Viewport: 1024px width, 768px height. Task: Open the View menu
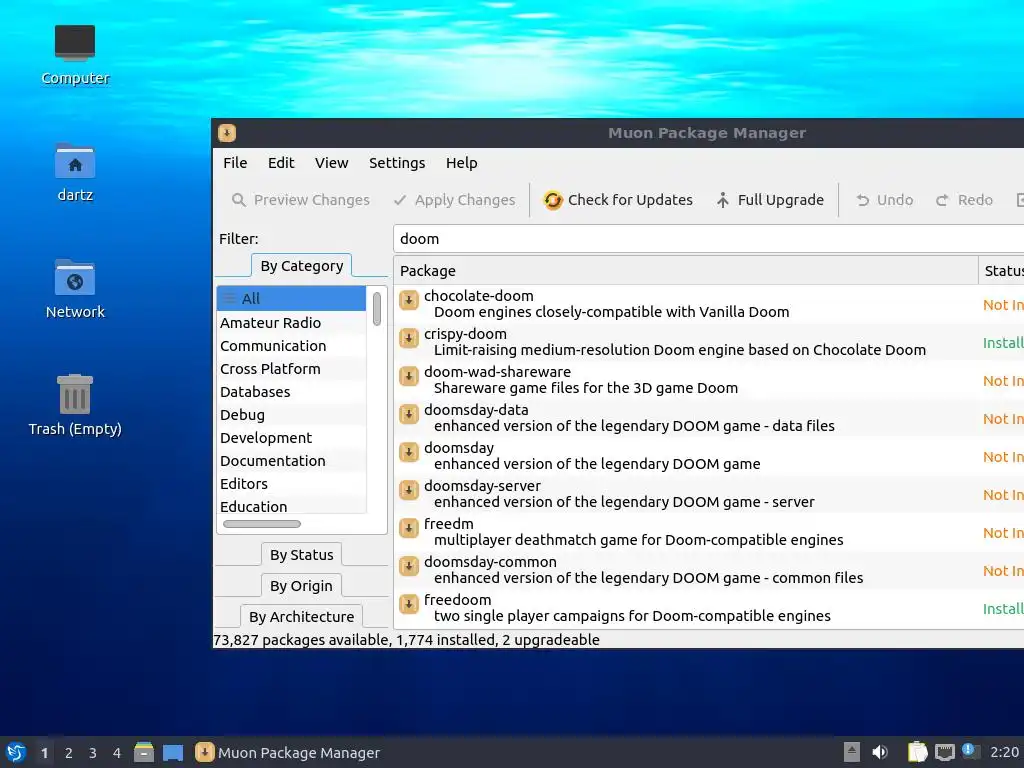(x=331, y=163)
